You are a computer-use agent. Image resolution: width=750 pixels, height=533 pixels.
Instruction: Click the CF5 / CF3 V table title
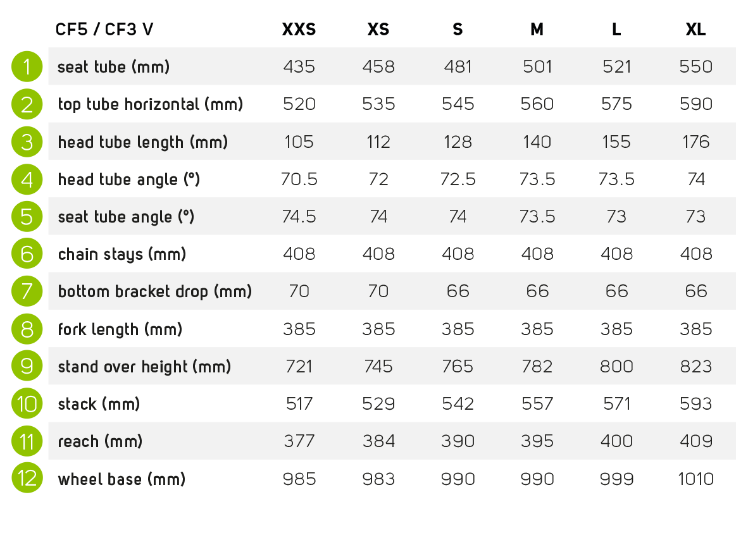[104, 30]
